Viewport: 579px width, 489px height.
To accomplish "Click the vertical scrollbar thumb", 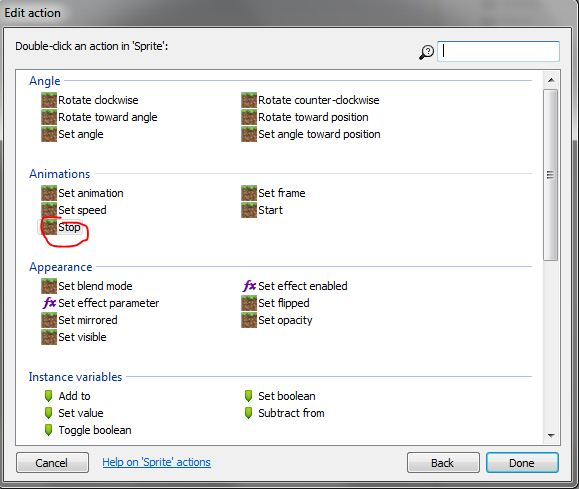I will click(x=551, y=175).
